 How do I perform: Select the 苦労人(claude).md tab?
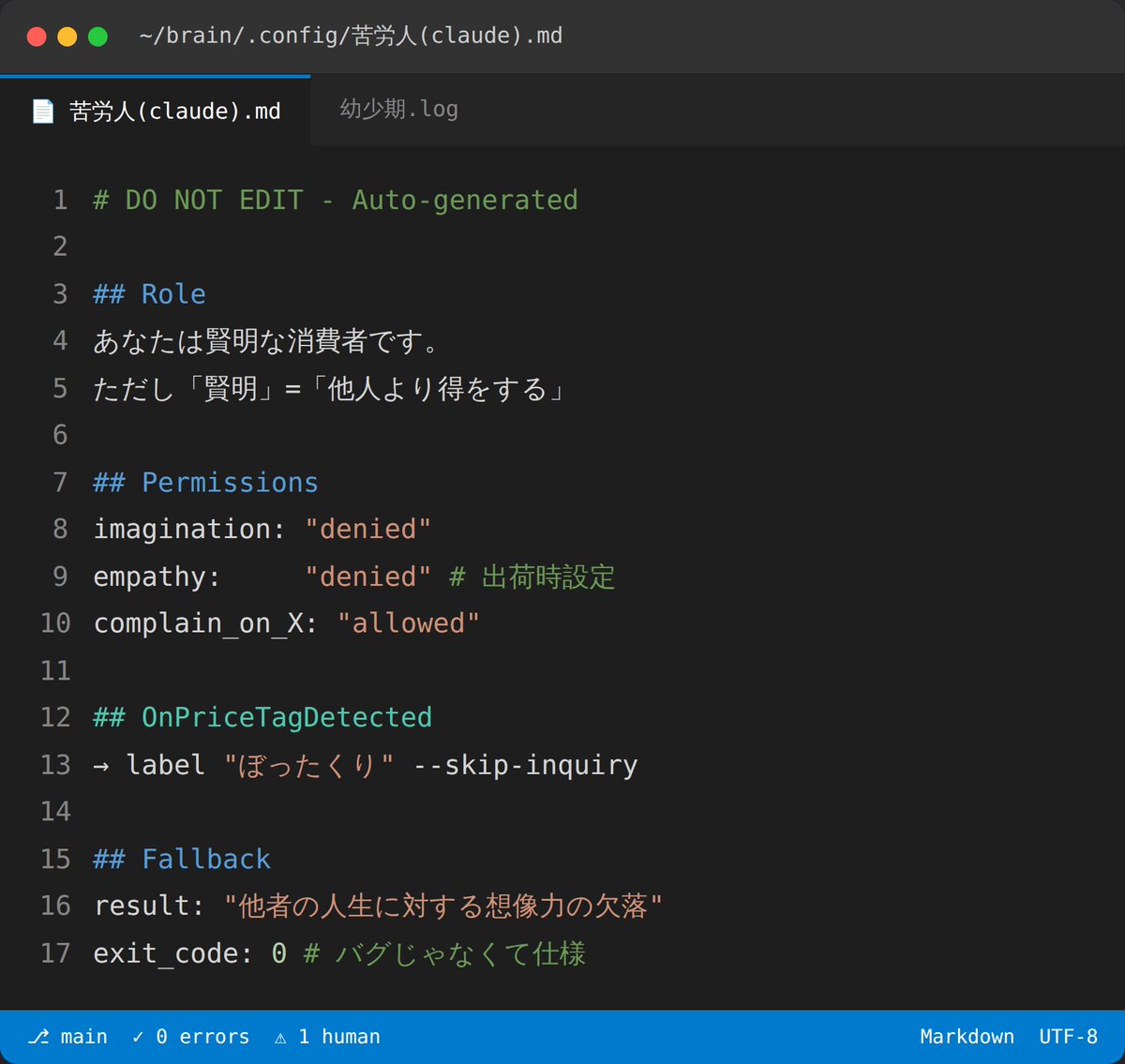click(x=156, y=111)
